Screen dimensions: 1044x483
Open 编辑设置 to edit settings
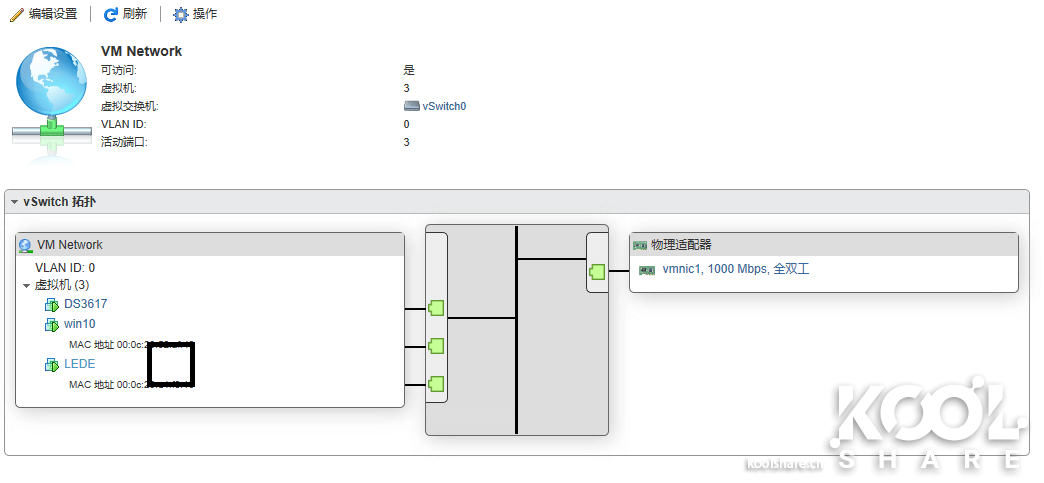pos(52,15)
